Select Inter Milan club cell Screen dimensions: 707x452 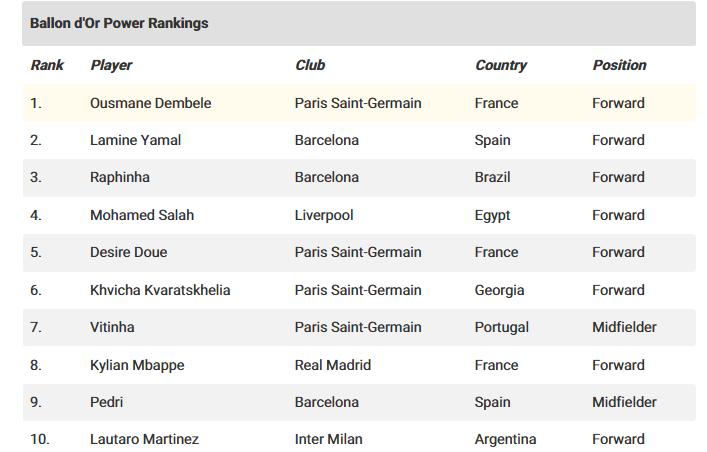tap(328, 439)
